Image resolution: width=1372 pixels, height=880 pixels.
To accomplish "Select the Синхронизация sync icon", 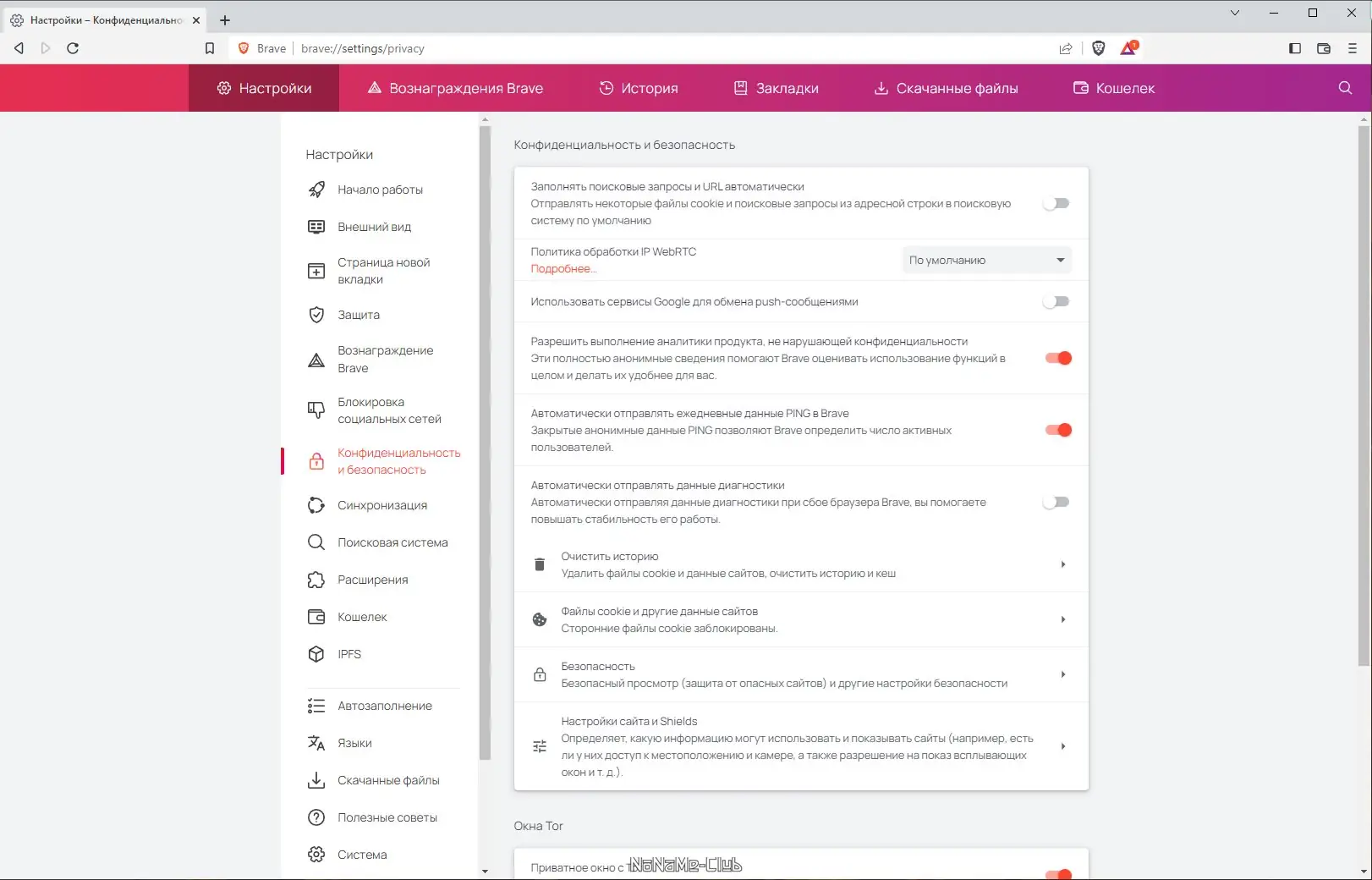I will click(316, 504).
